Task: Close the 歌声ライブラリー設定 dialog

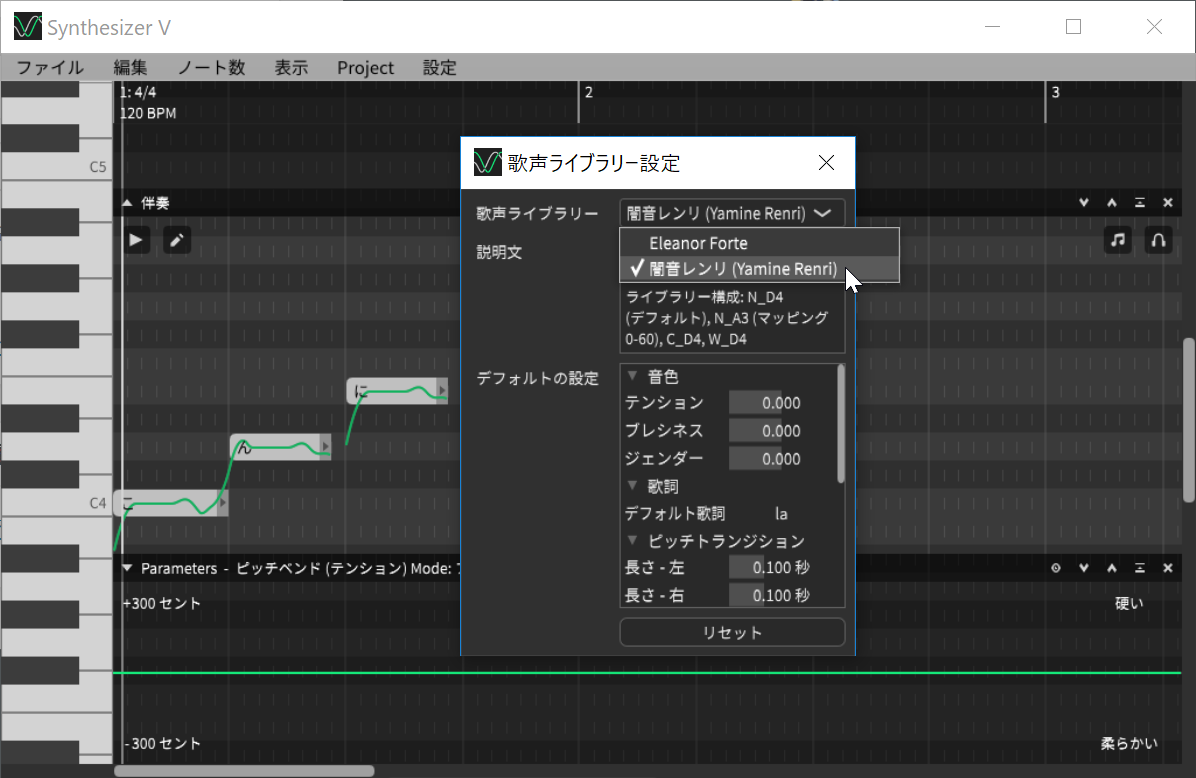Action: (826, 162)
